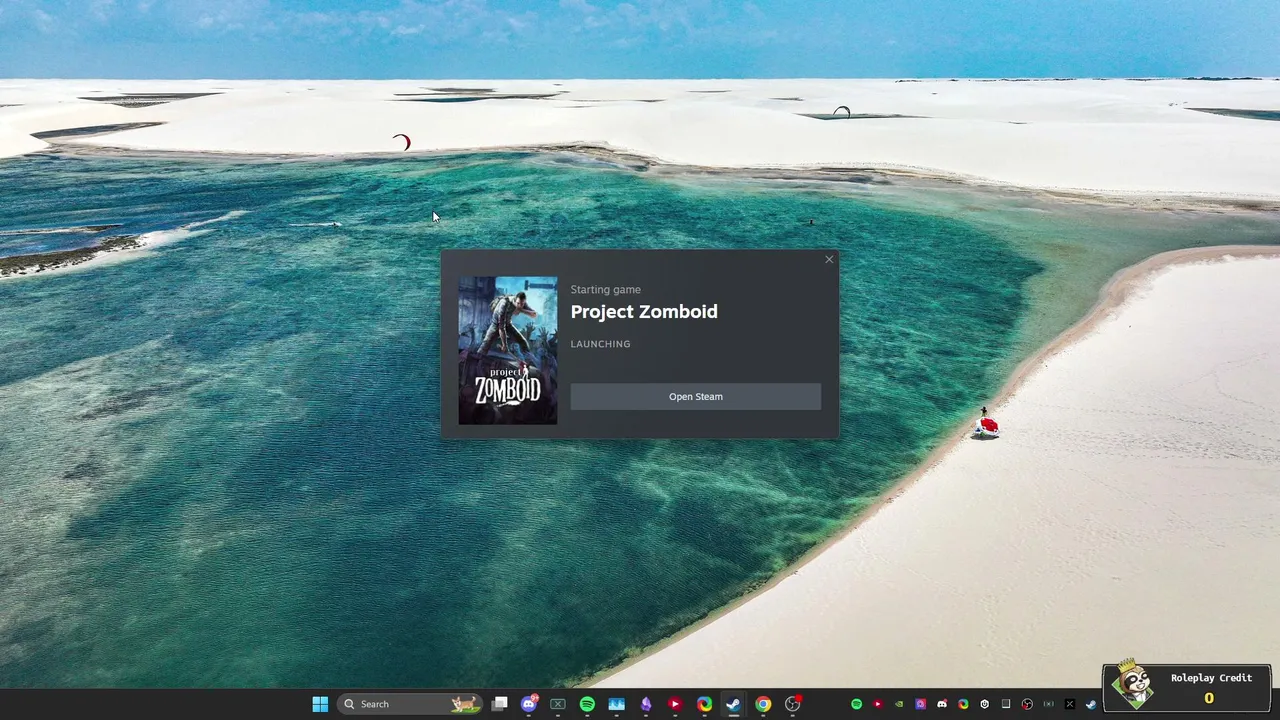
Task: Click the Steam icon in system tray
Action: pyautogui.click(x=1091, y=704)
